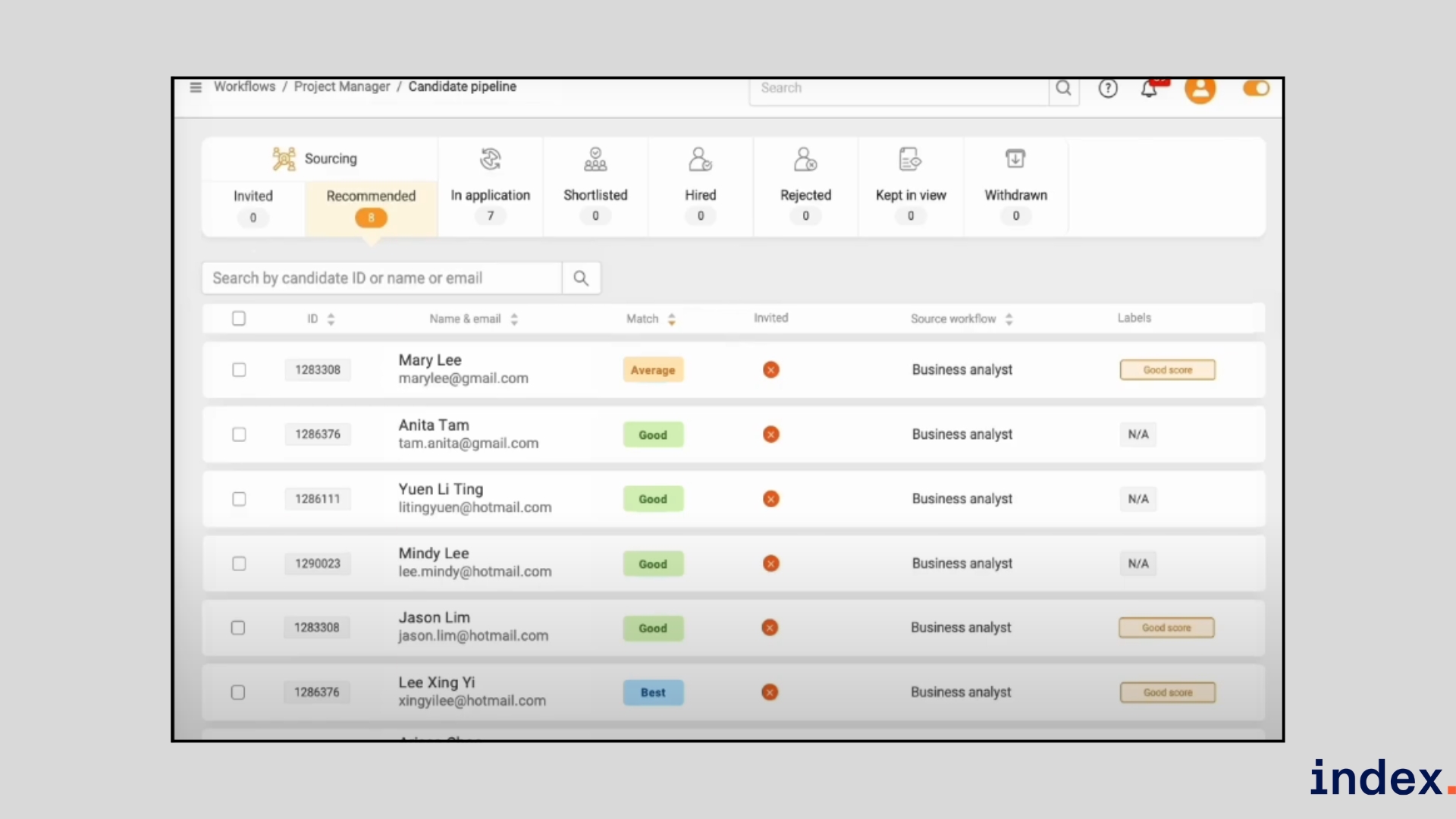Click the Shortlisted stage icon
This screenshot has height=819, width=1456.
coord(595,159)
